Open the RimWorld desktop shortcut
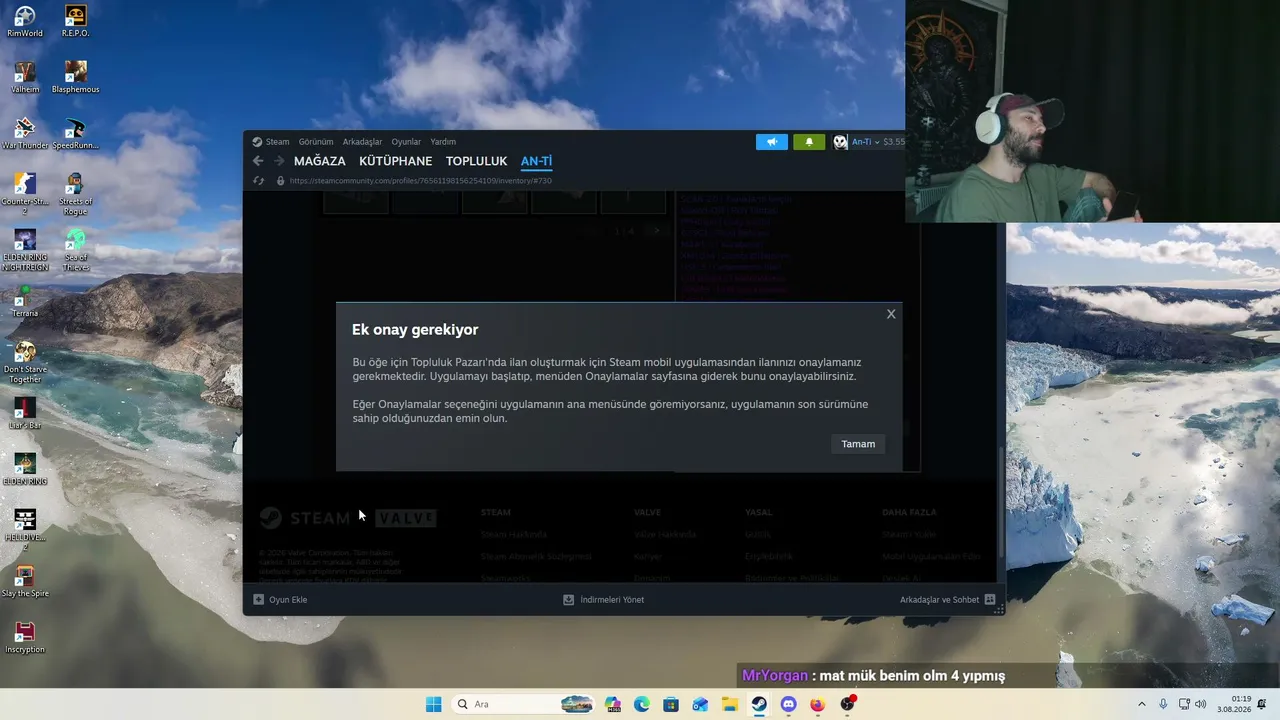 tap(25, 22)
